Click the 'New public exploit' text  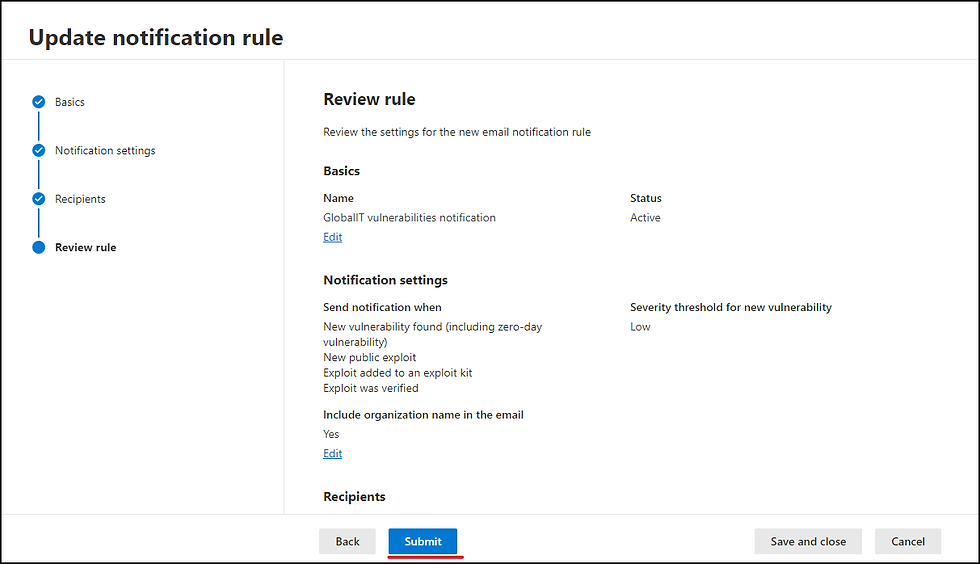coord(369,357)
